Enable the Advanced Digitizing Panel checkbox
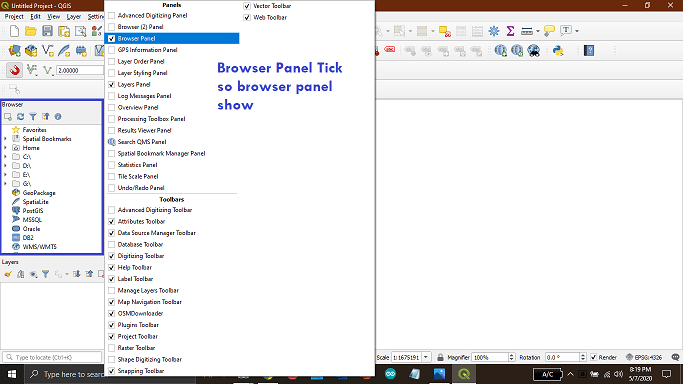 point(112,15)
